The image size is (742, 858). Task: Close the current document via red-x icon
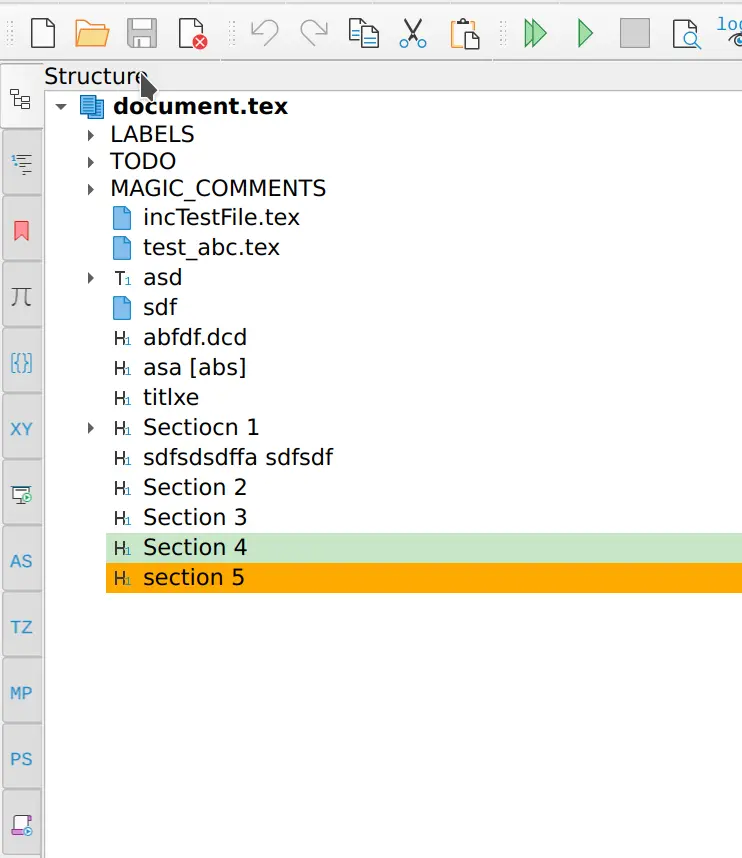[x=192, y=34]
